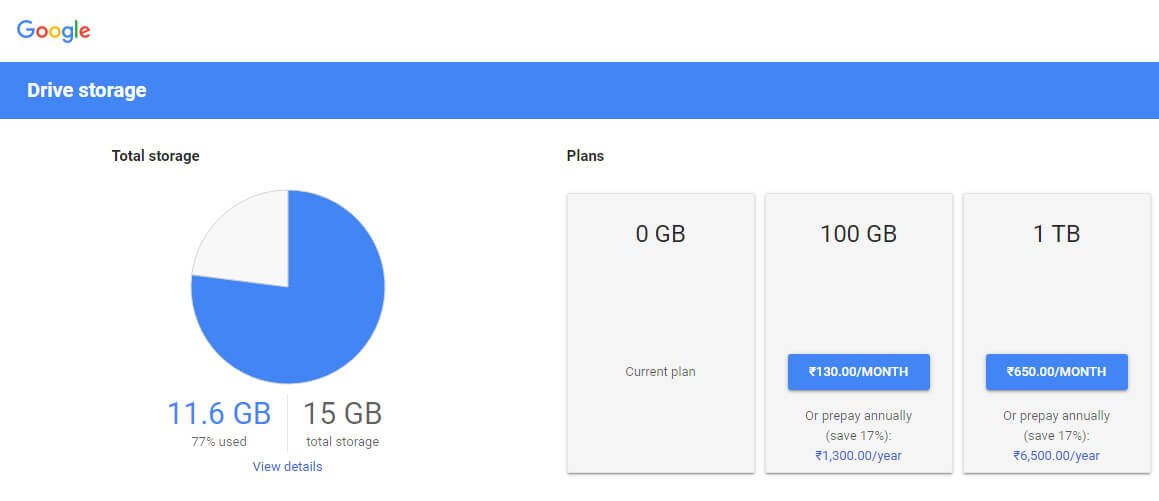Click the ₹6,500.00/year annual prepay link
This screenshot has width=1159, height=501.
(x=1056, y=455)
